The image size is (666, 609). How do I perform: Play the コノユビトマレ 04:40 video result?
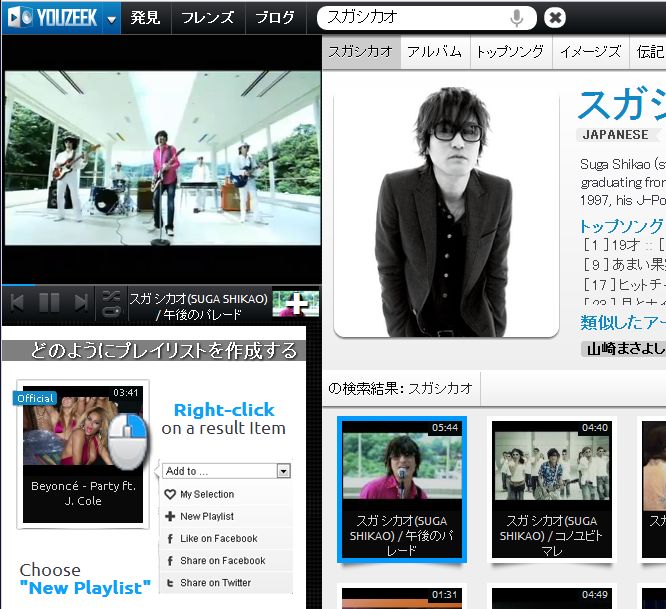click(x=552, y=489)
